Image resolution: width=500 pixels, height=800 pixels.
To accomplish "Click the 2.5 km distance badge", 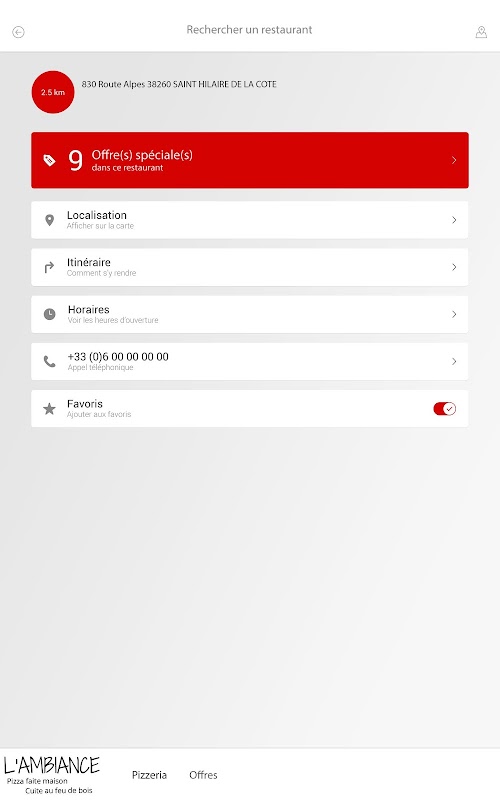I will pyautogui.click(x=53, y=92).
